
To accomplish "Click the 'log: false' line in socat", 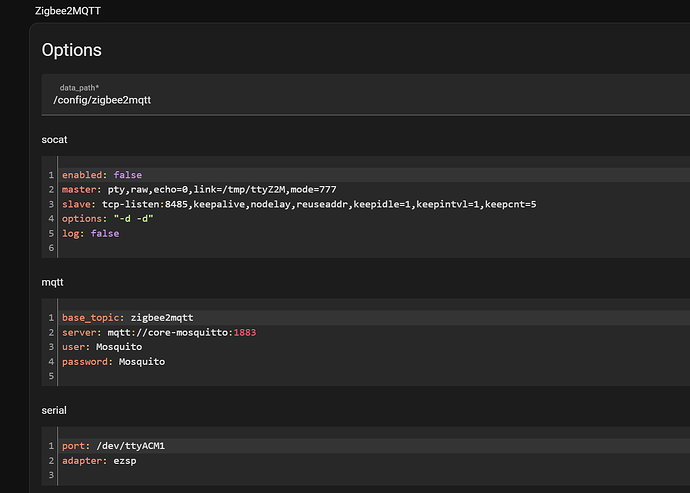I will point(90,233).
